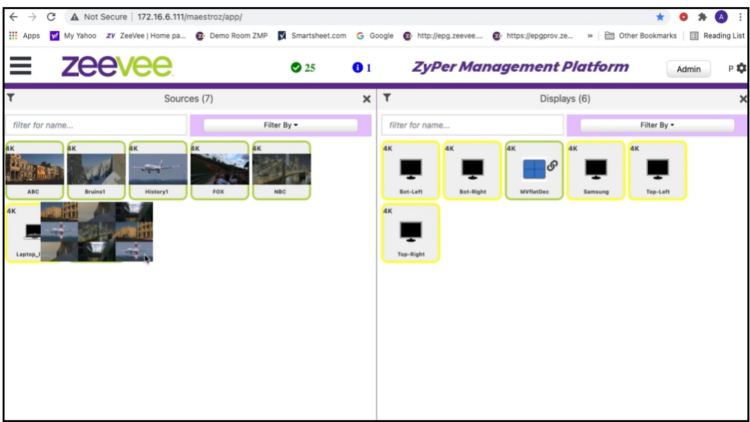Screen dimensions: 750x422
Task: Click the ZeeVee logo
Action: point(117,66)
